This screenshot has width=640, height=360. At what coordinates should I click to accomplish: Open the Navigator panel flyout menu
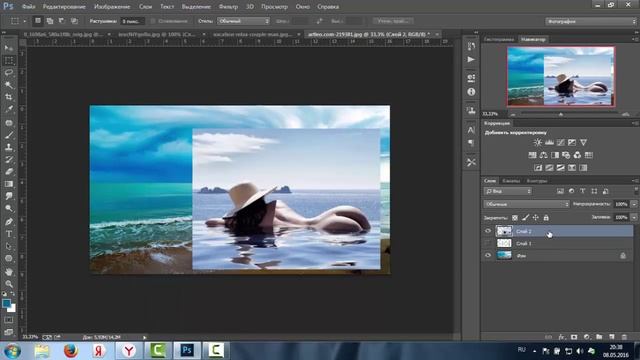coord(635,39)
